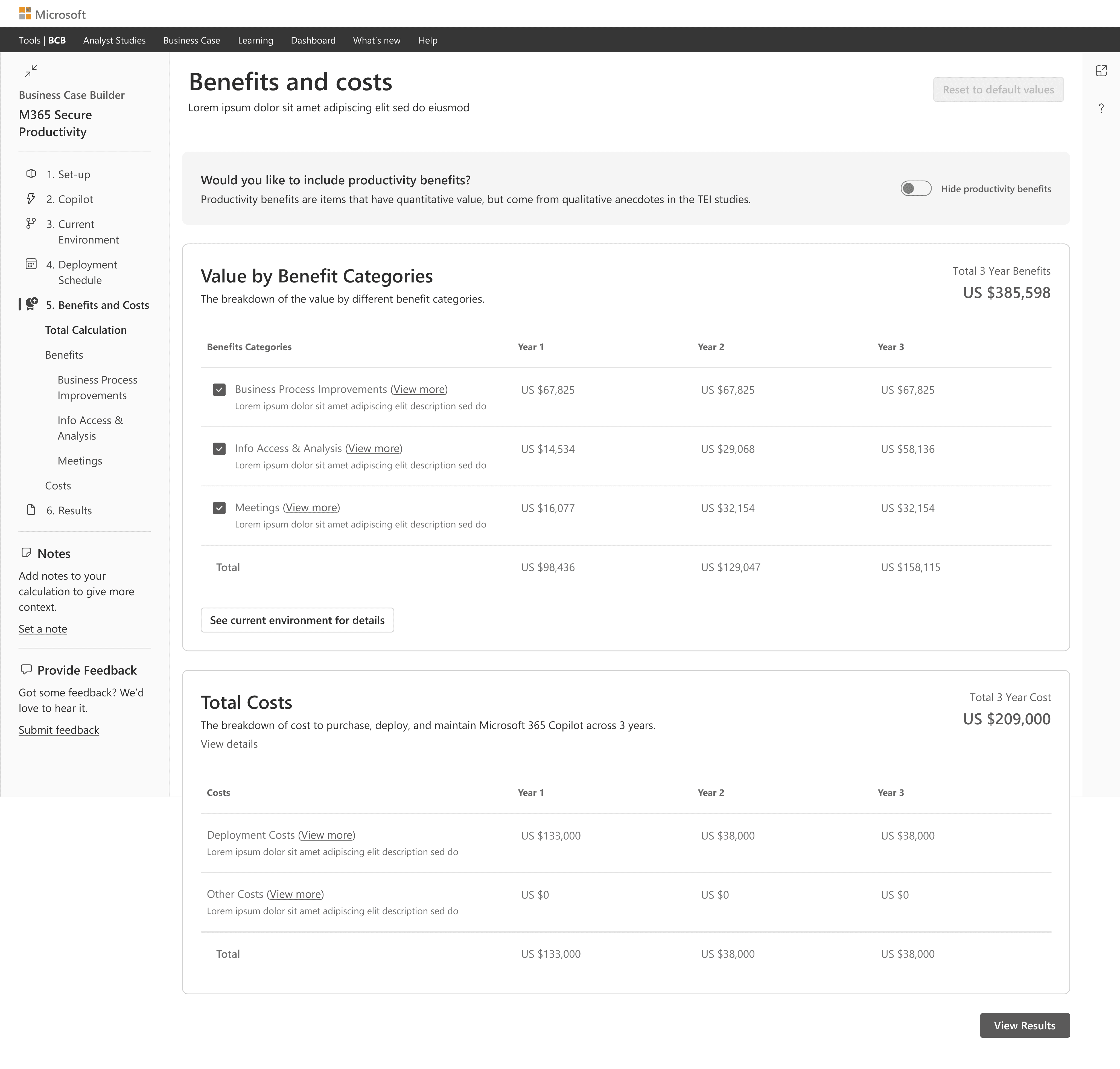1120x1069 pixels.
Task: Click the Copilot lightning icon
Action: click(x=31, y=198)
